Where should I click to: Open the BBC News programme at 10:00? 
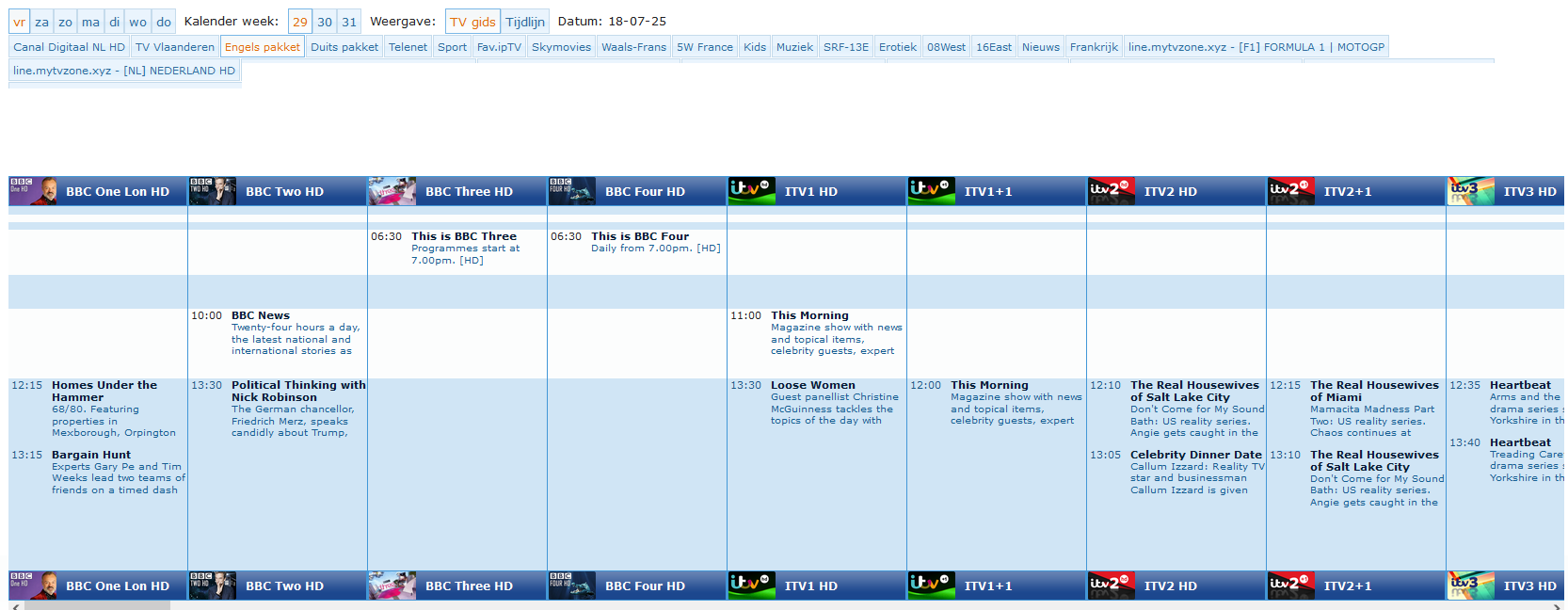coord(261,315)
